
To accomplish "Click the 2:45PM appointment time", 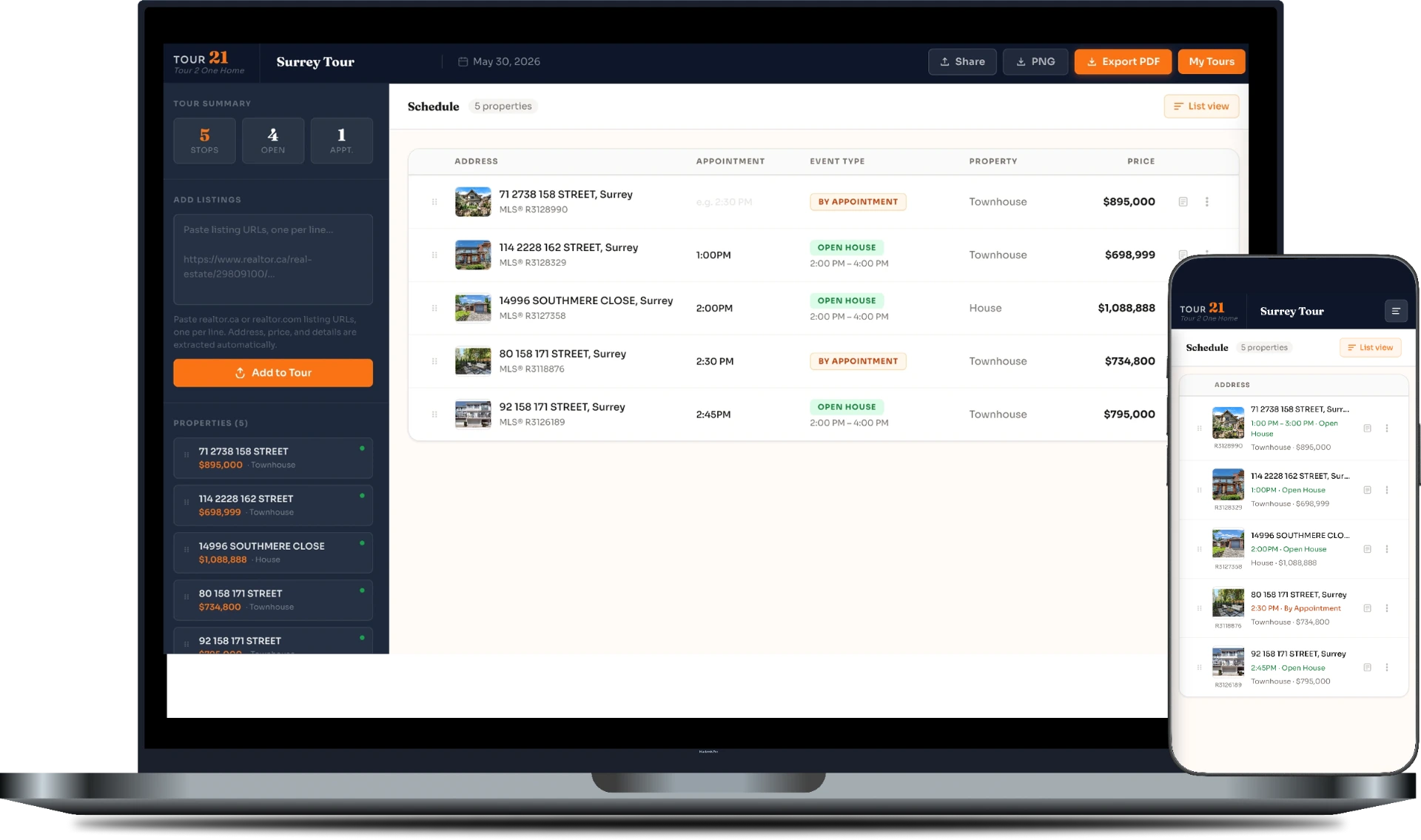I will 713,415.
